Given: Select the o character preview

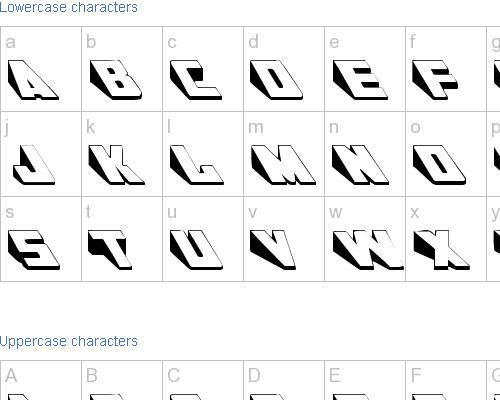Looking at the screenshot, I should click(x=439, y=165).
